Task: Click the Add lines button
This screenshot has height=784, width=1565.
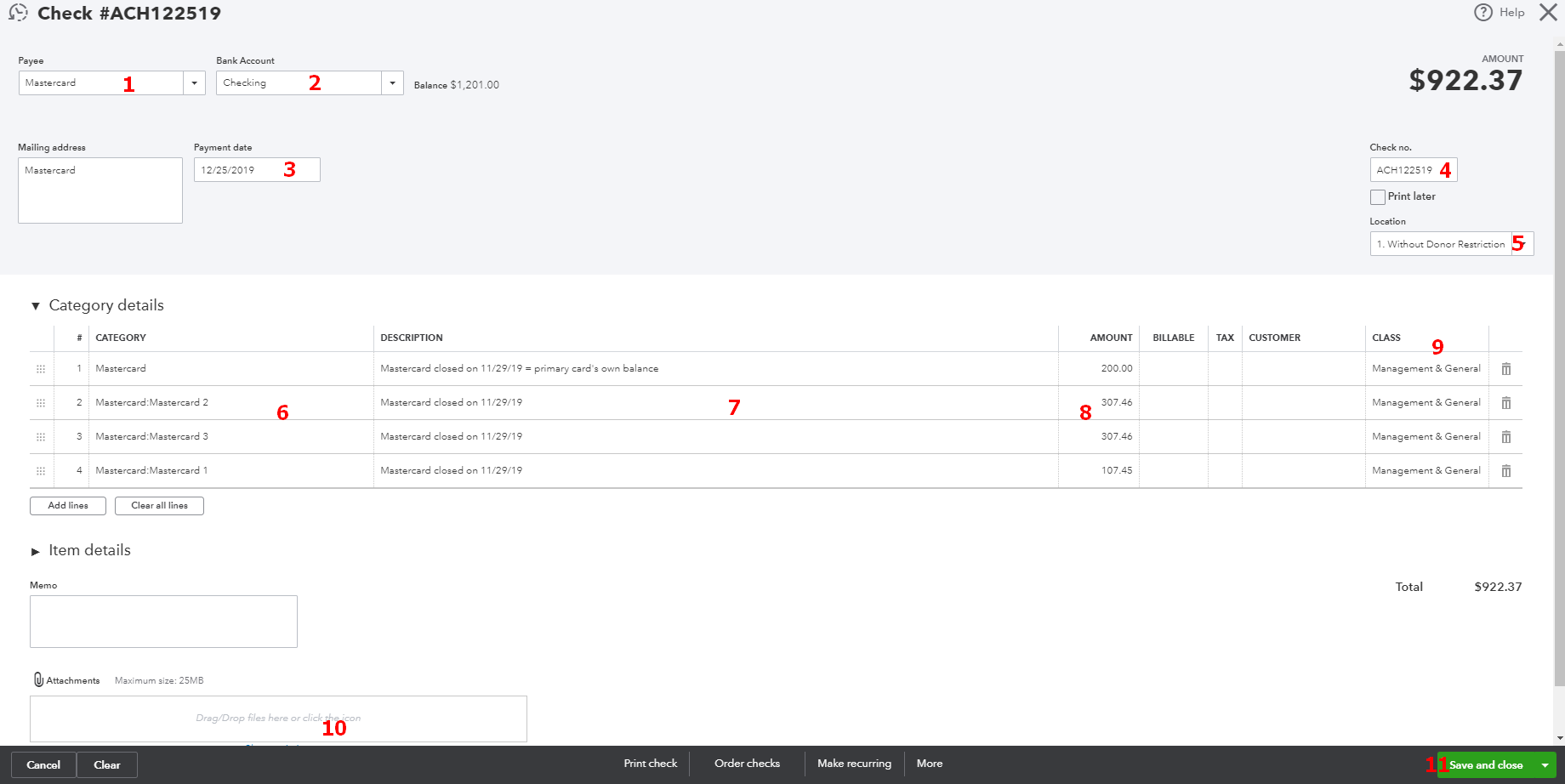Action: [68, 505]
